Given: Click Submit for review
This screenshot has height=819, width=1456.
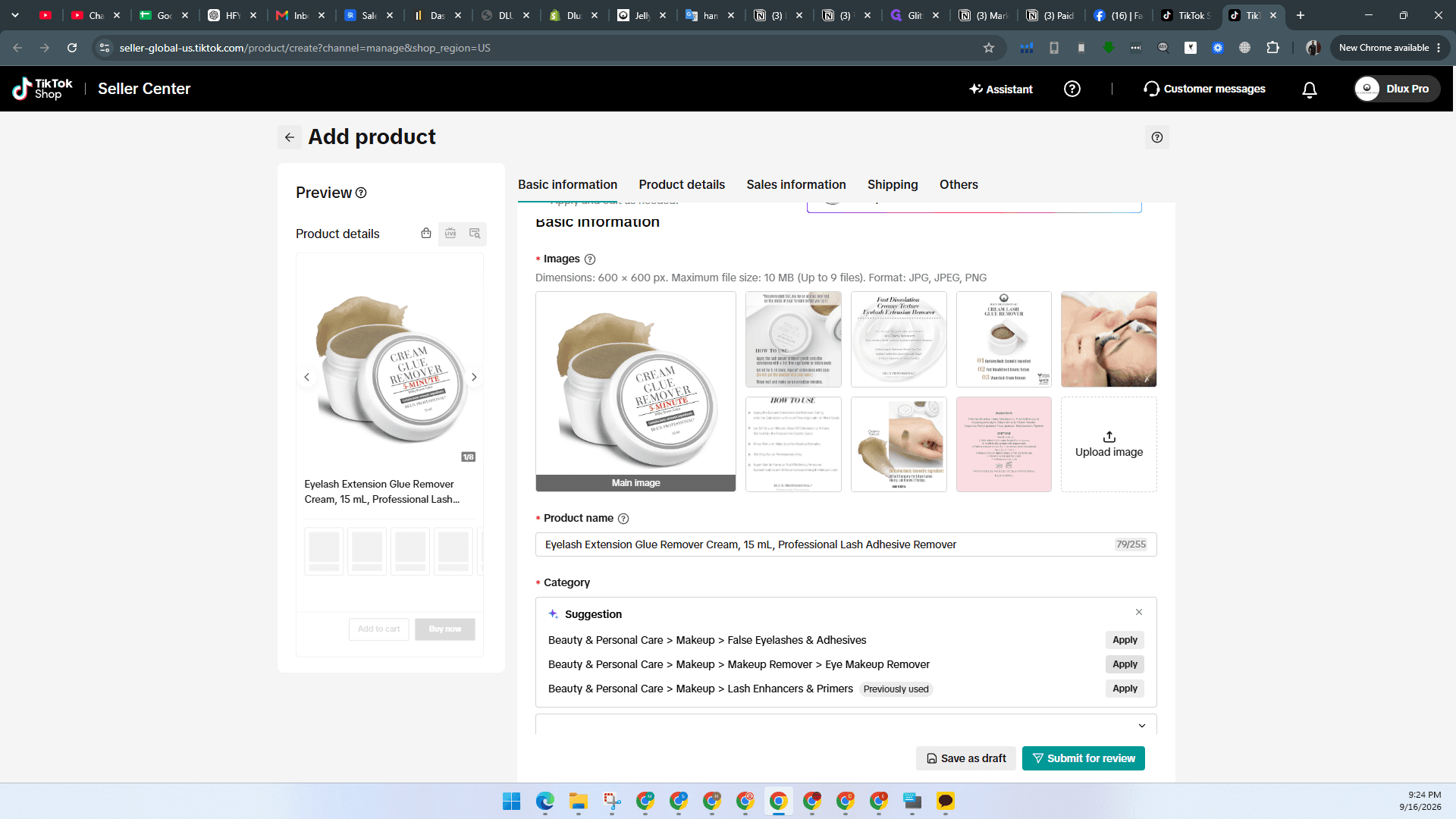Looking at the screenshot, I should 1083,758.
